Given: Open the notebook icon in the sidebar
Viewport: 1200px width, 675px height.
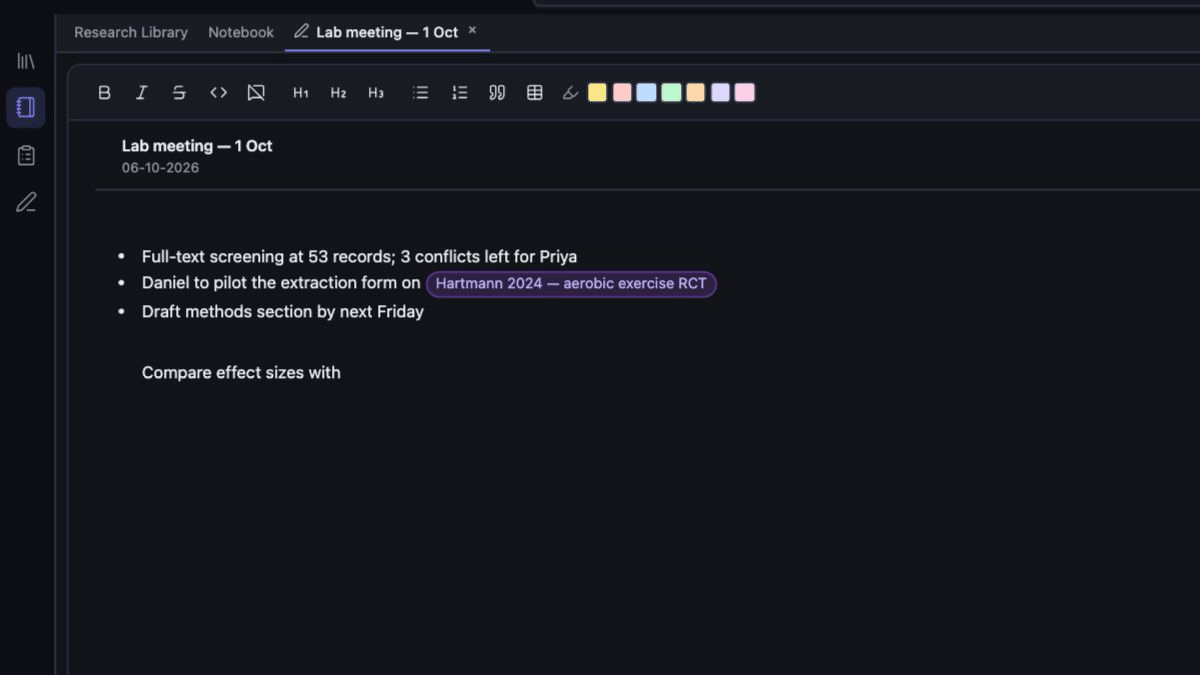Looking at the screenshot, I should 26,108.
